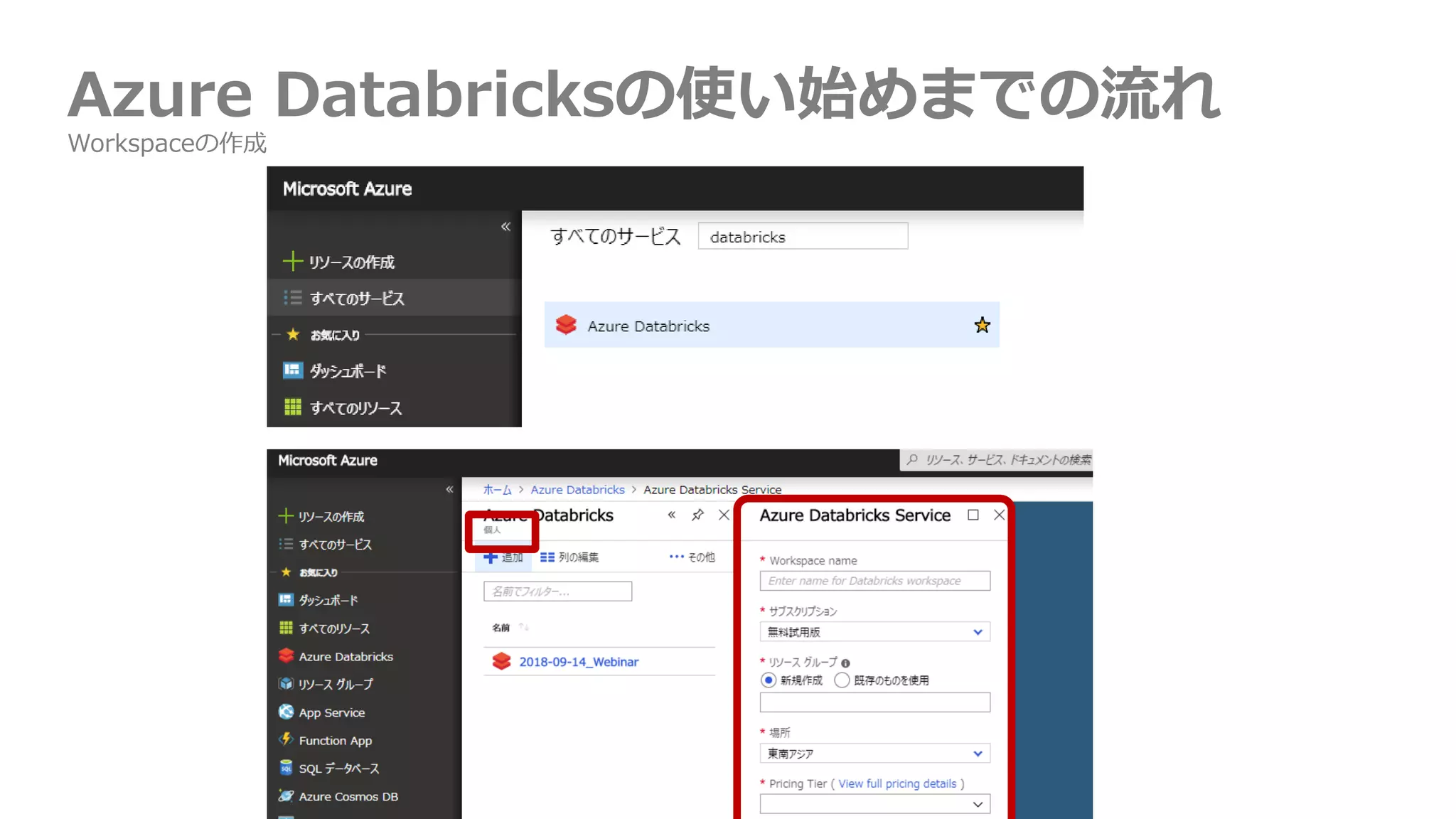Click Azure Databricks breadcrumb link
Screen dimensions: 1456x819
click(x=577, y=490)
